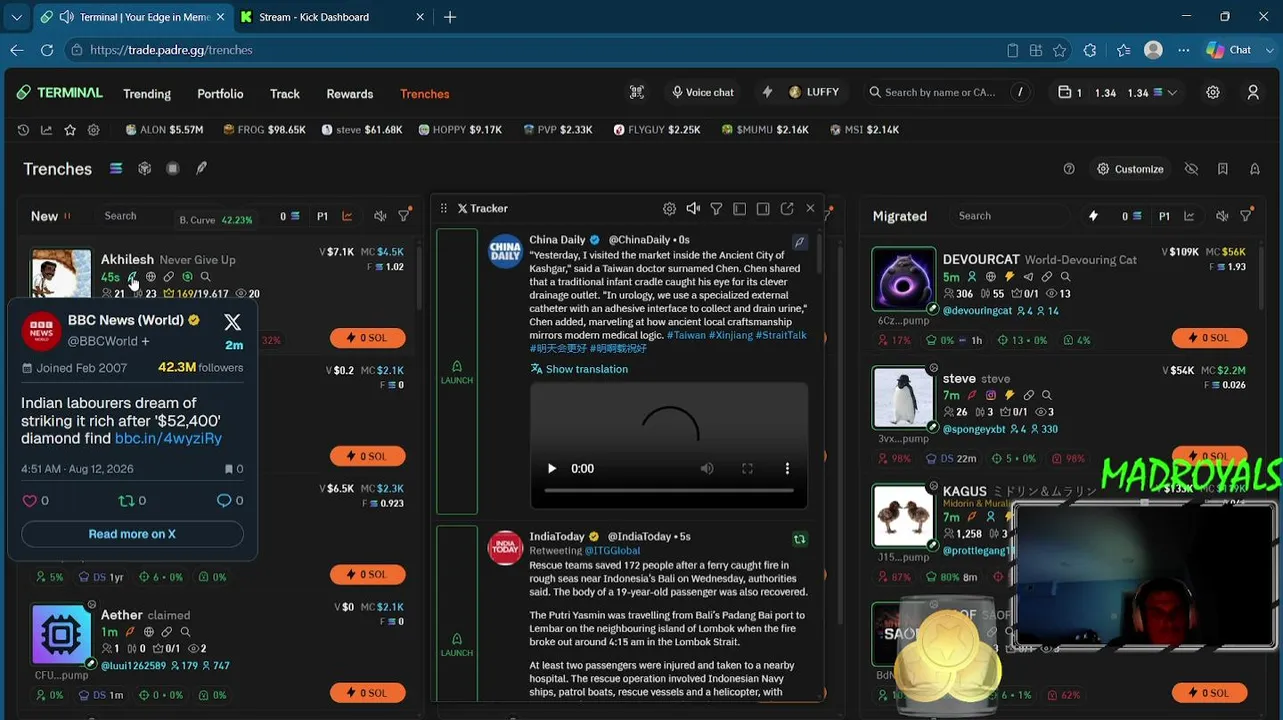Open P1 preset selector in Migrated column

click(1164, 216)
